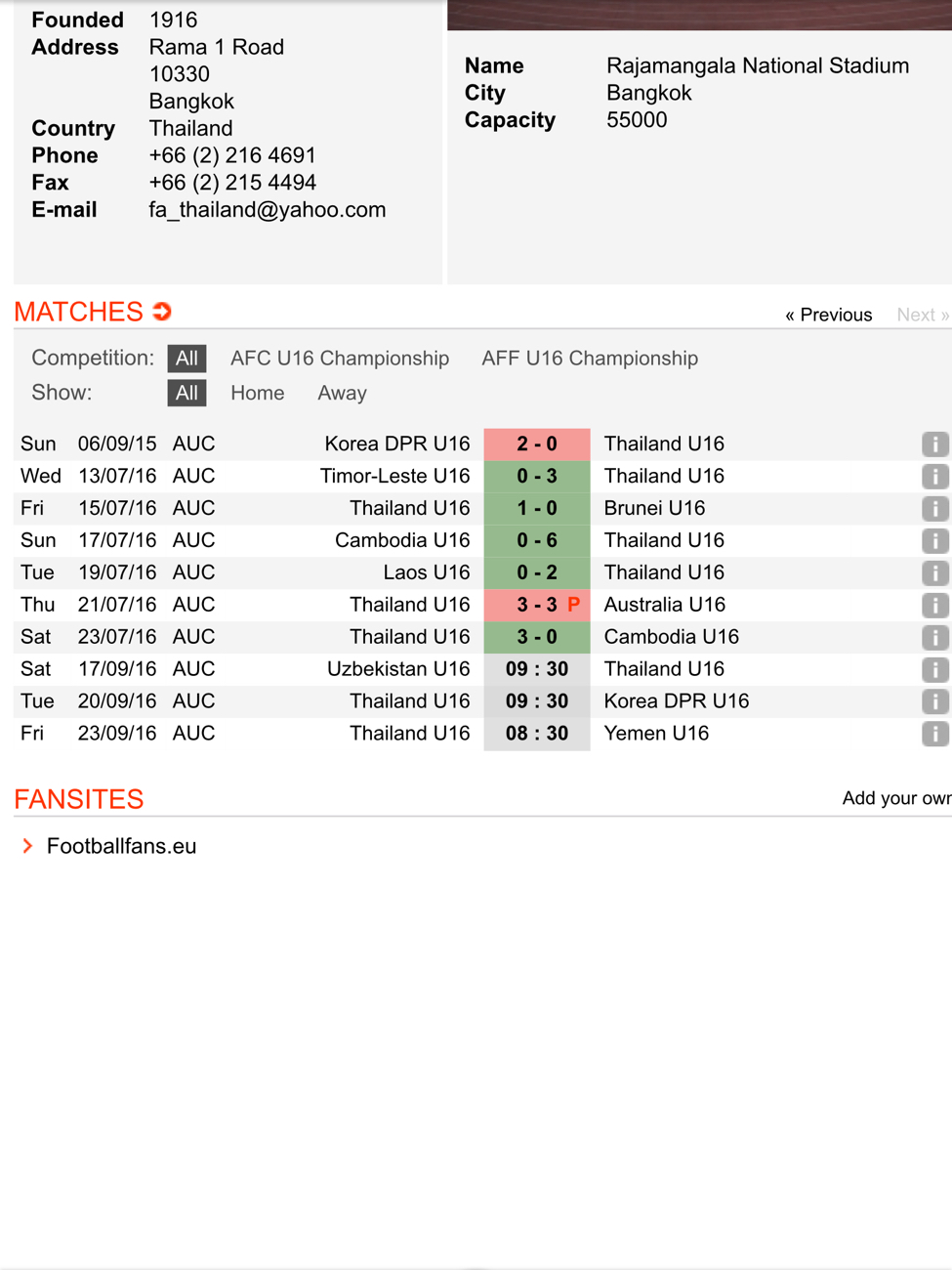The image size is (952, 1270).
Task: Click the red arrow icon beside MATCHES
Action: (162, 312)
